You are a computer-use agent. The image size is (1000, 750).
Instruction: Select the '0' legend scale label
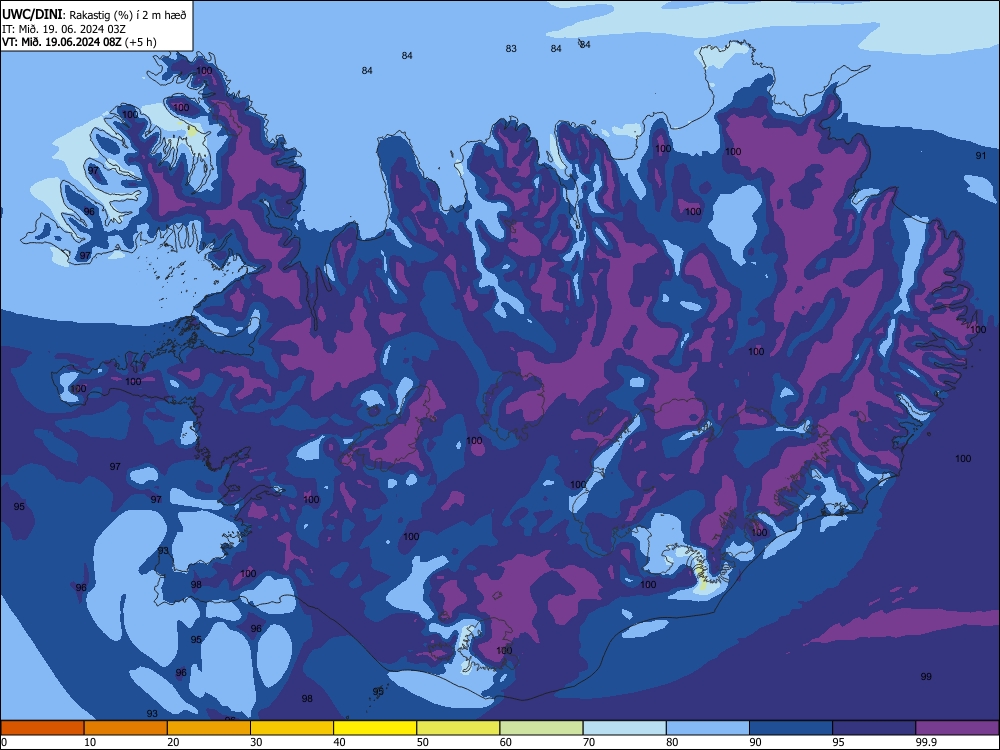[4, 742]
